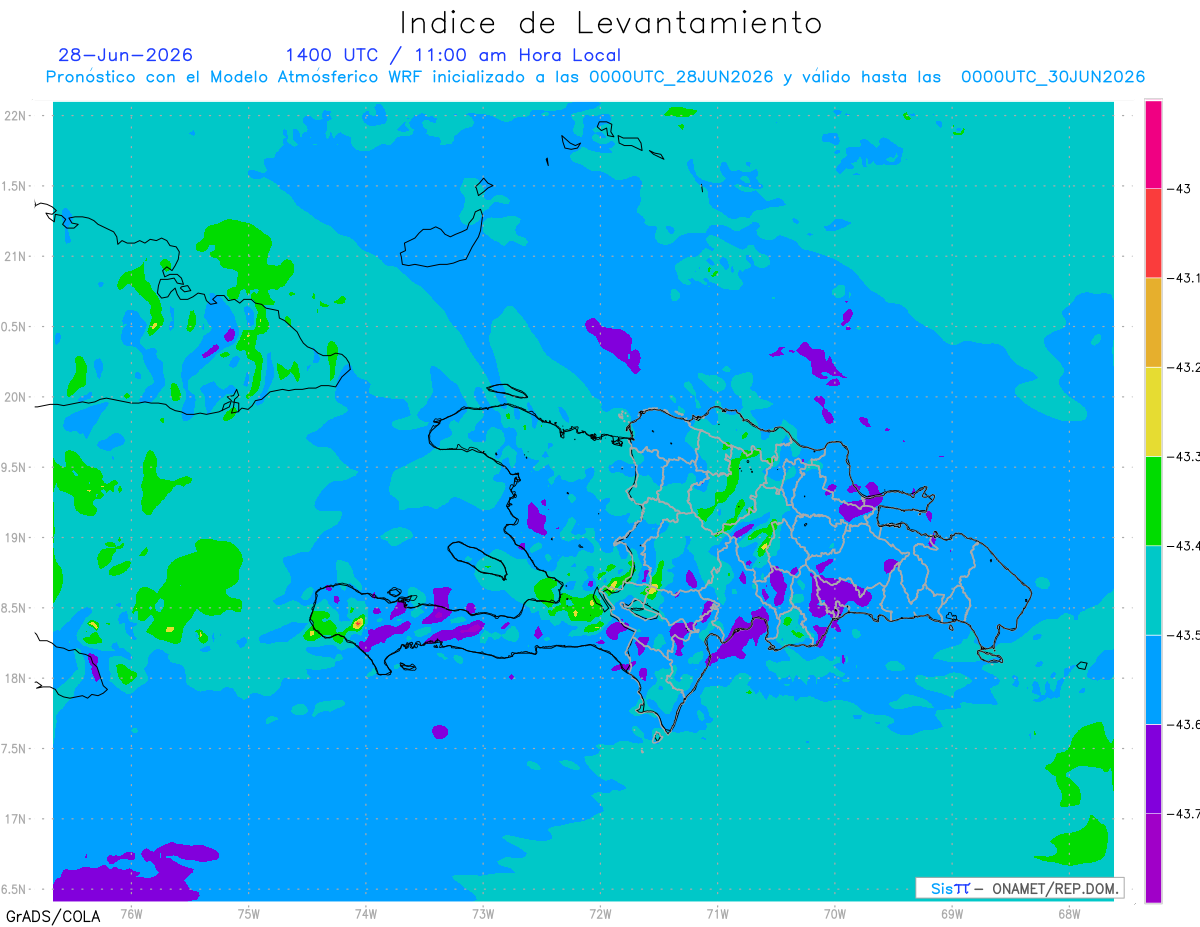Click the '71W' longitude label
This screenshot has height=927, width=1200.
tap(717, 913)
